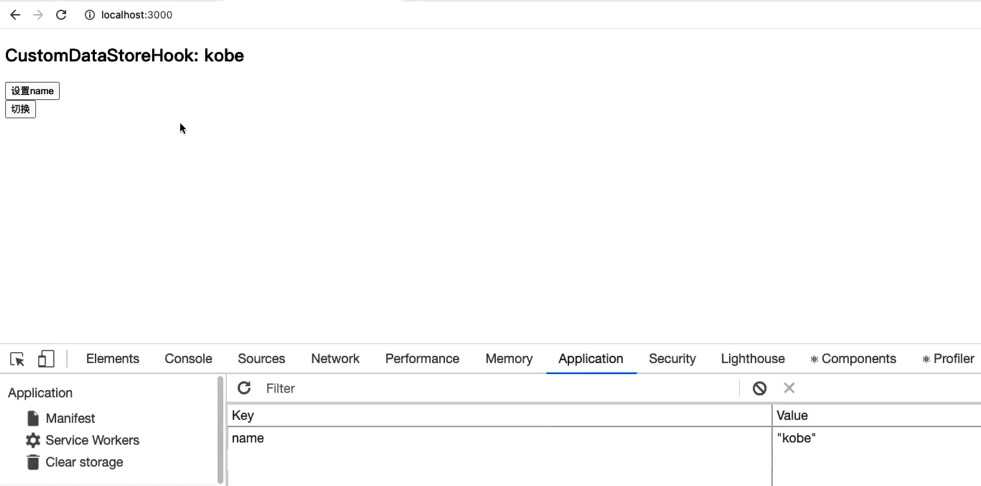Refresh storage with the reload icon
This screenshot has height=486, width=981.
pos(244,388)
